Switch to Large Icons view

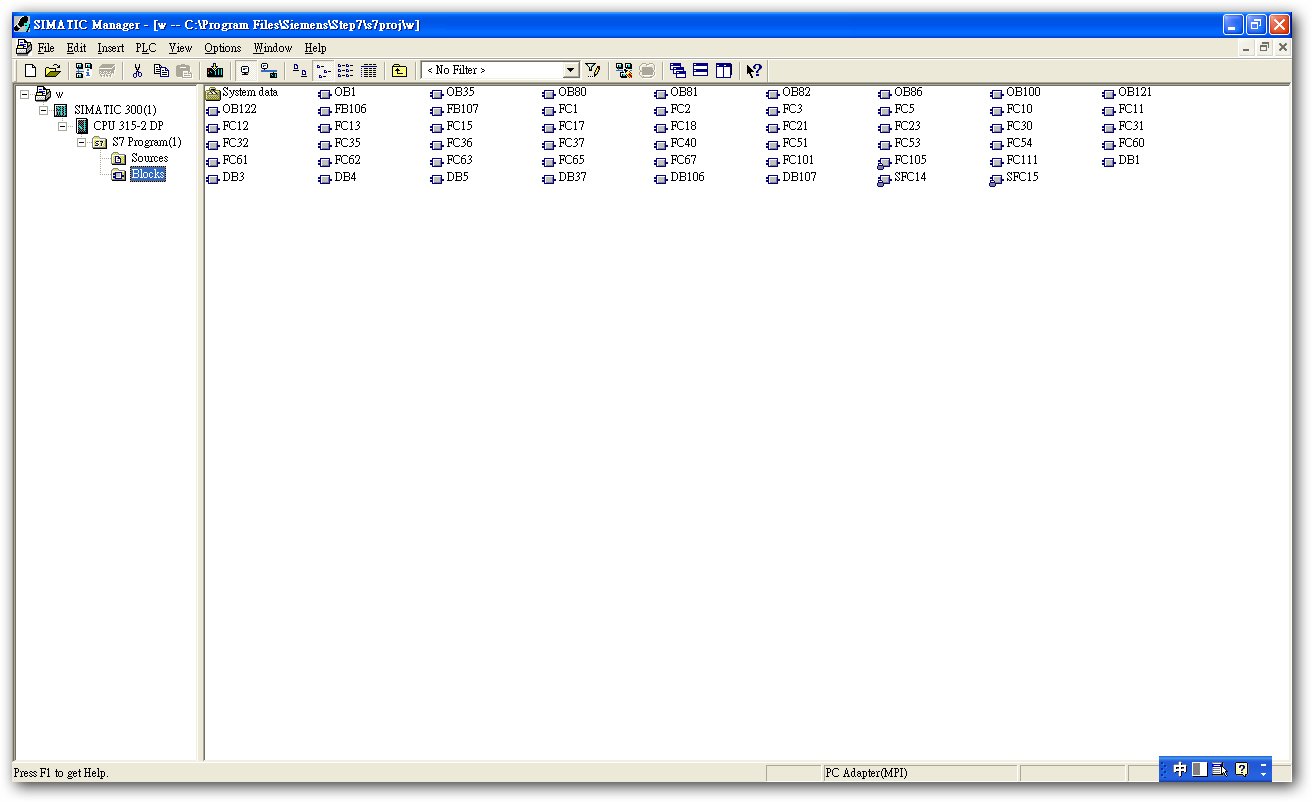point(300,70)
